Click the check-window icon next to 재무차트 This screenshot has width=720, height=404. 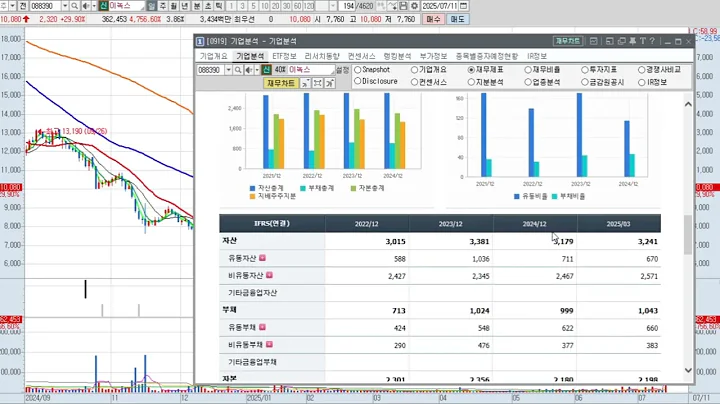[593, 41]
